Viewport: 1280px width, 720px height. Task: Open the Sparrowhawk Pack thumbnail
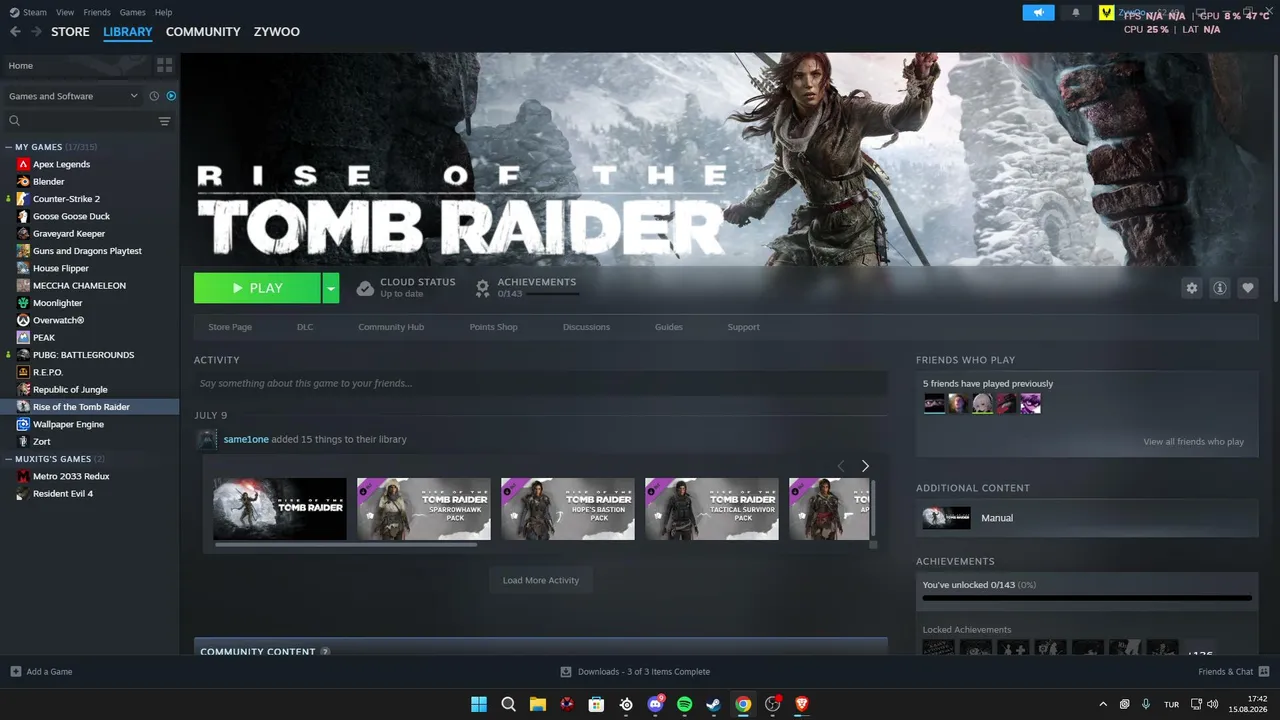coord(424,509)
